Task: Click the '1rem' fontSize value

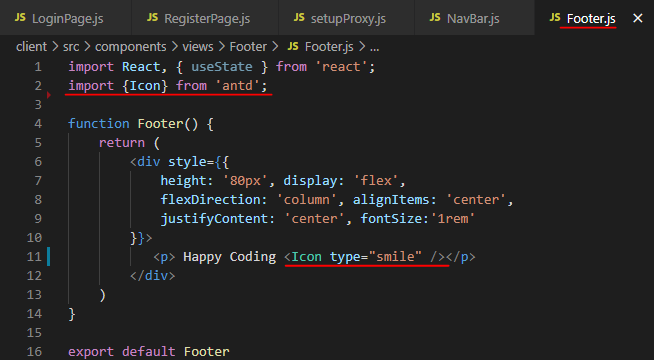Action: (x=453, y=219)
